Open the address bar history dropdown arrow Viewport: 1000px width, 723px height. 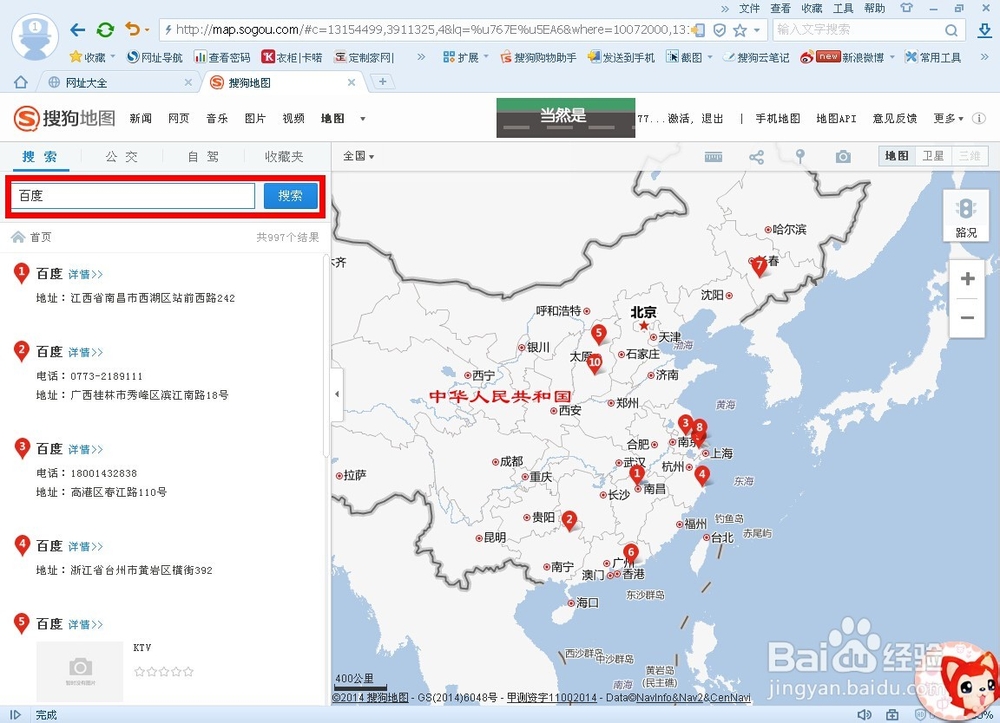757,30
